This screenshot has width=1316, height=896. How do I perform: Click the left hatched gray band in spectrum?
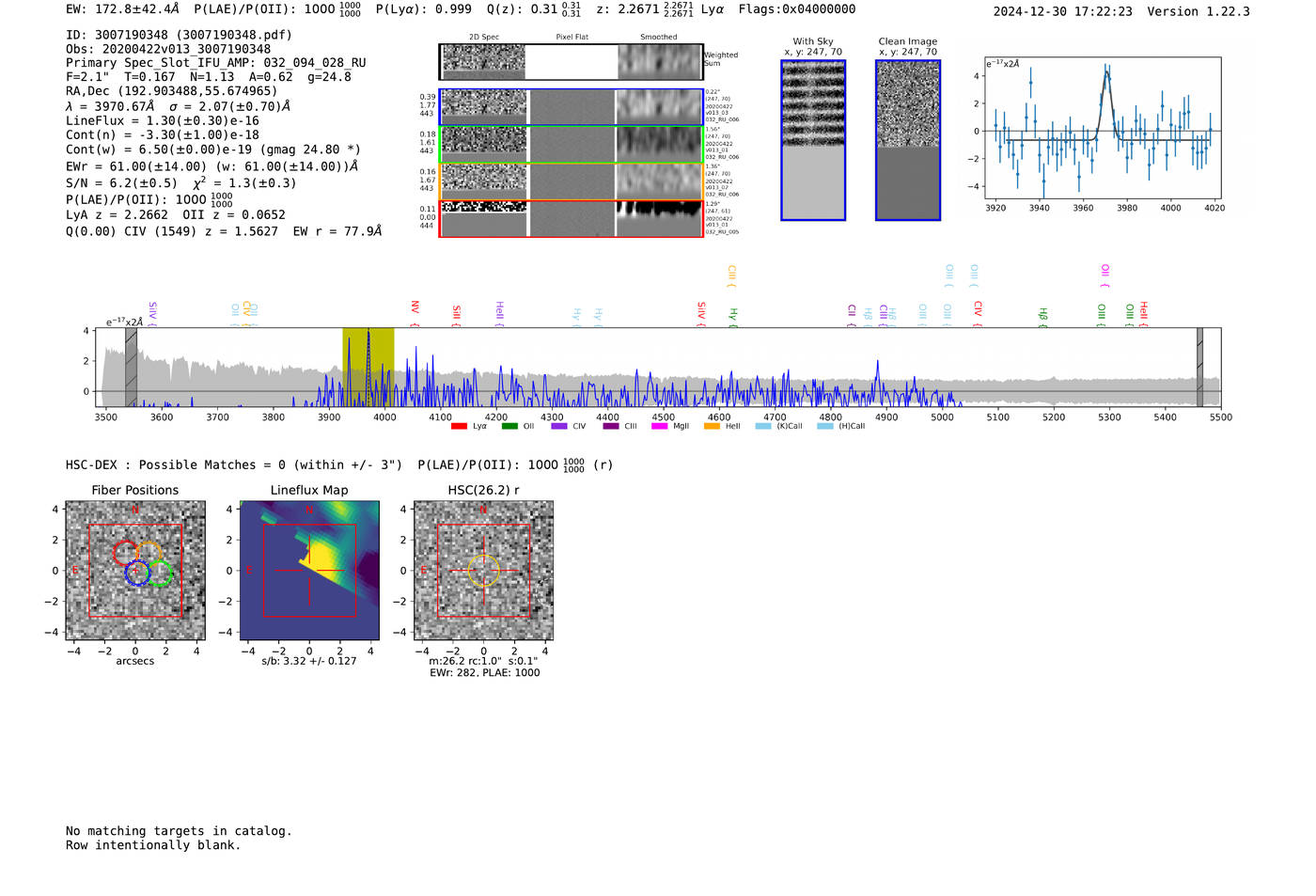click(131, 367)
